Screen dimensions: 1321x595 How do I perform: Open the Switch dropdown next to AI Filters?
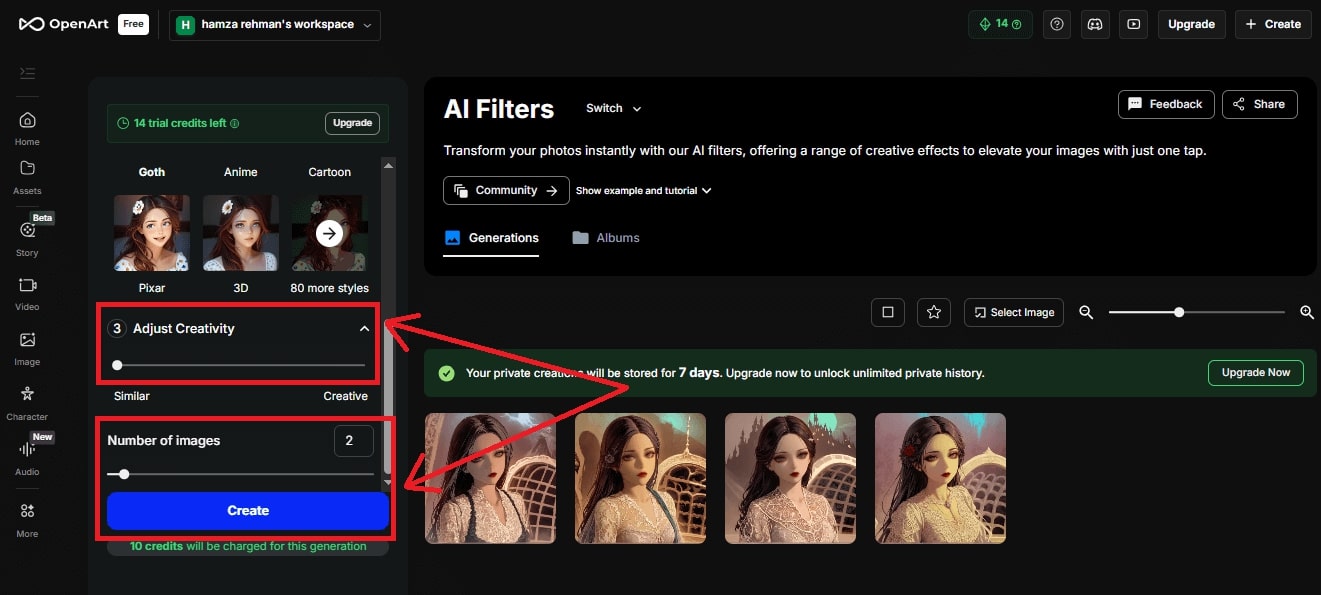pyautogui.click(x=612, y=108)
